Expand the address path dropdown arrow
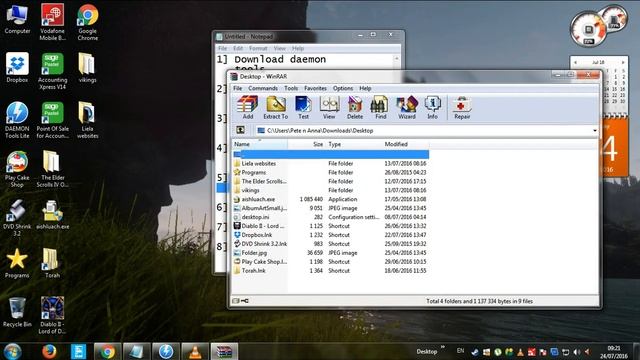Image resolution: width=640 pixels, height=360 pixels. pos(595,131)
